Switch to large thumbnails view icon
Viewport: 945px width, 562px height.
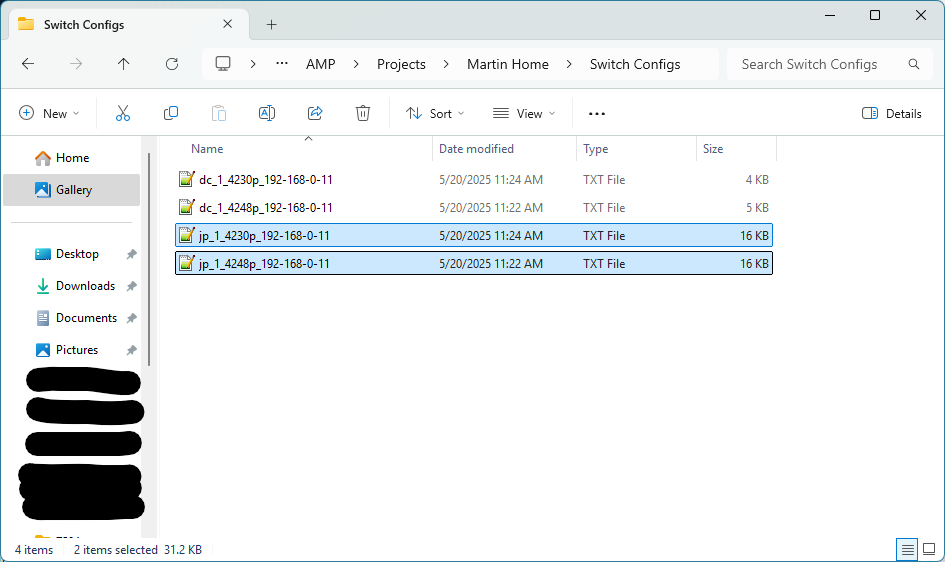tap(929, 549)
